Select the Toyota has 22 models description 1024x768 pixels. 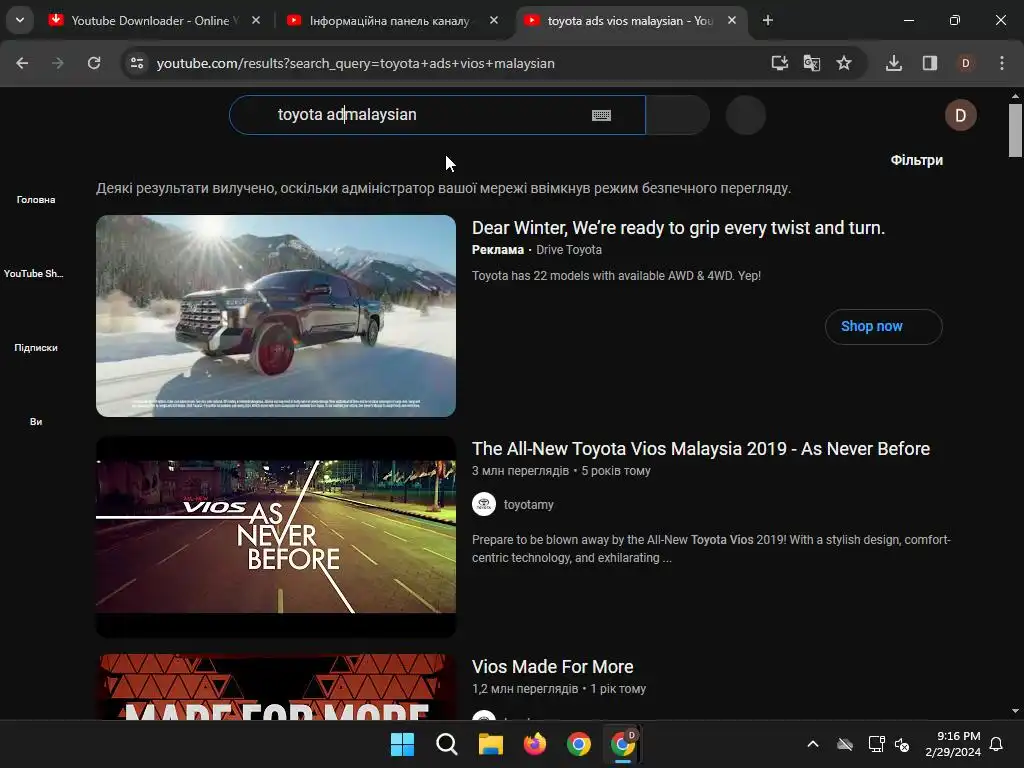click(x=616, y=276)
